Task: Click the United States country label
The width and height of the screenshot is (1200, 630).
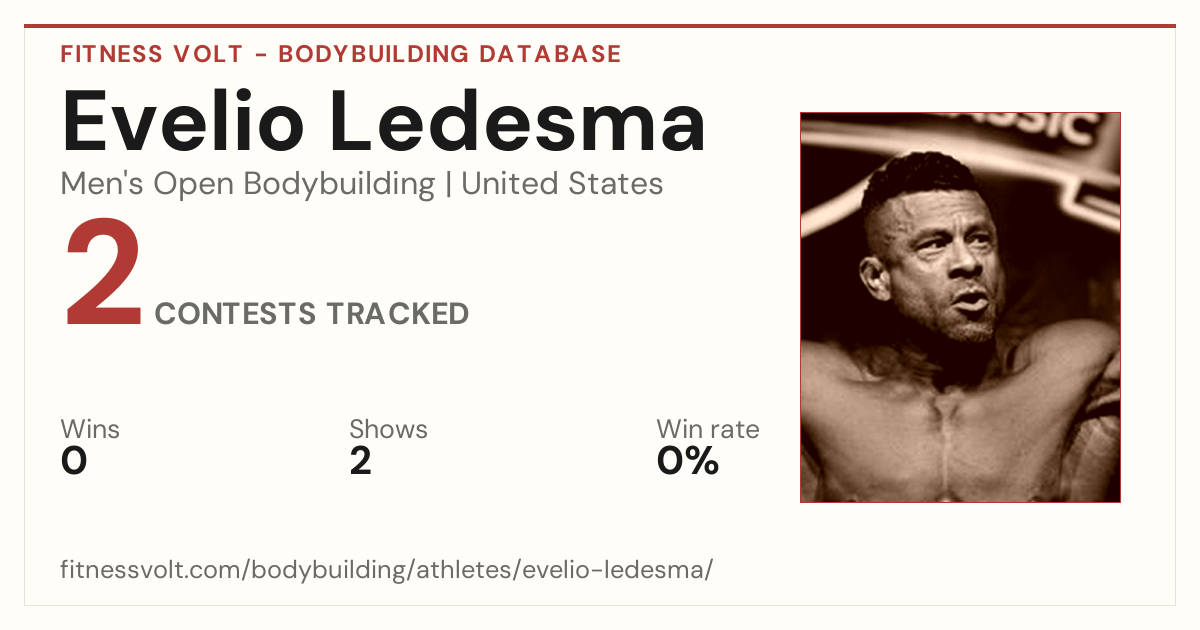Action: click(x=562, y=184)
